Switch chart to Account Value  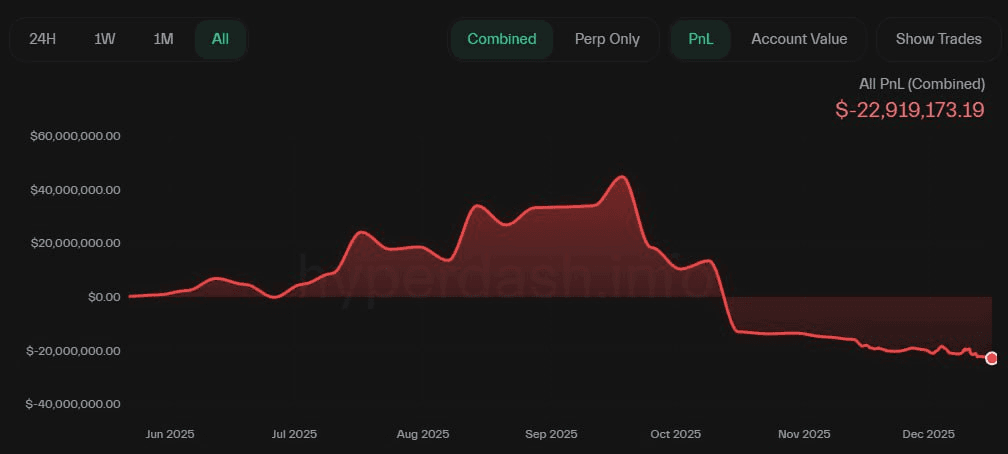(799, 39)
